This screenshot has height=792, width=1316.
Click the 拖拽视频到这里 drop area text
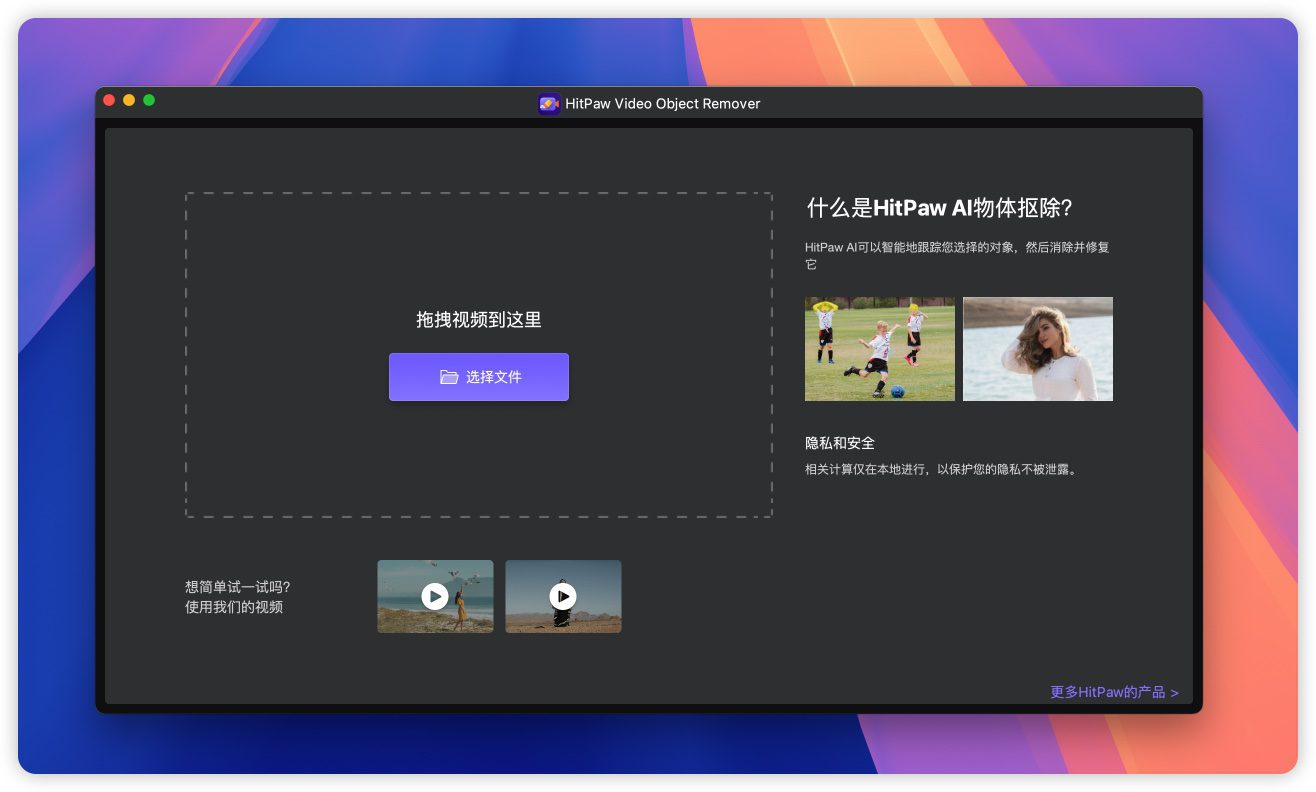coord(479,320)
